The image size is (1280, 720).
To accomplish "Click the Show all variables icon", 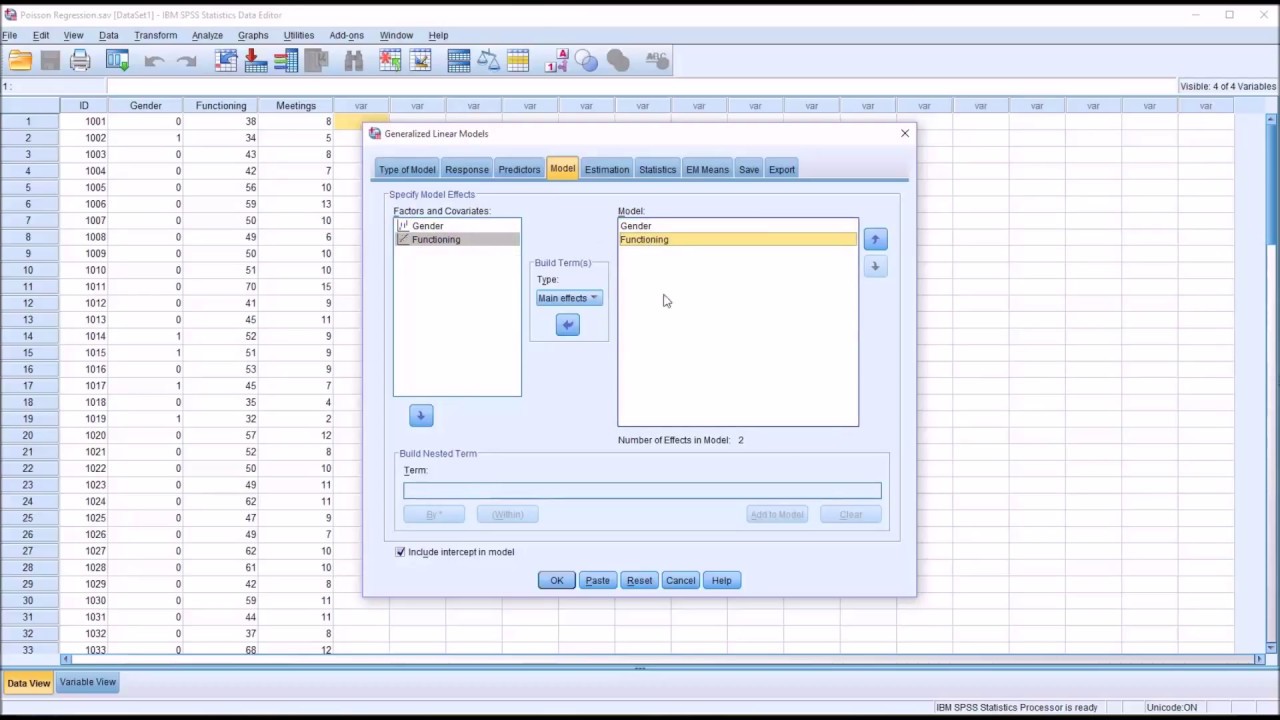I will click(618, 61).
